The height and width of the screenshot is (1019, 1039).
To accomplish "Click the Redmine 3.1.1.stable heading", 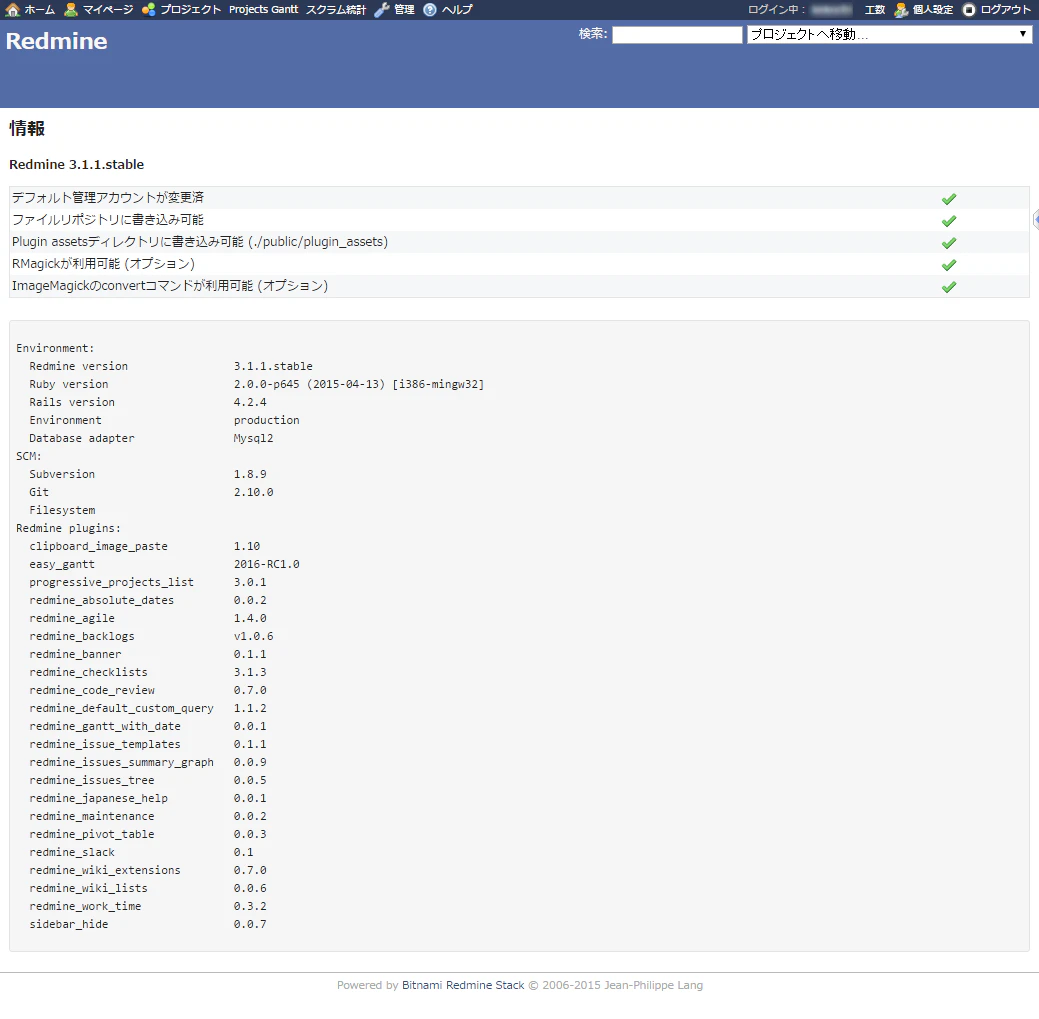I will point(76,164).
